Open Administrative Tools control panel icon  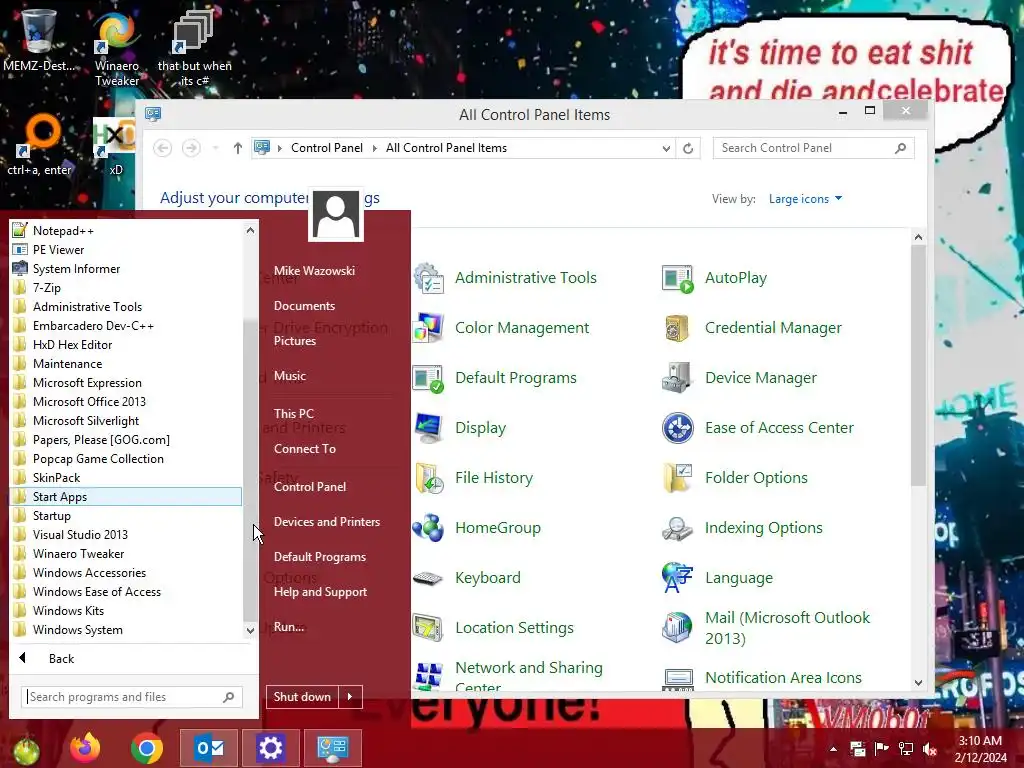tap(428, 278)
